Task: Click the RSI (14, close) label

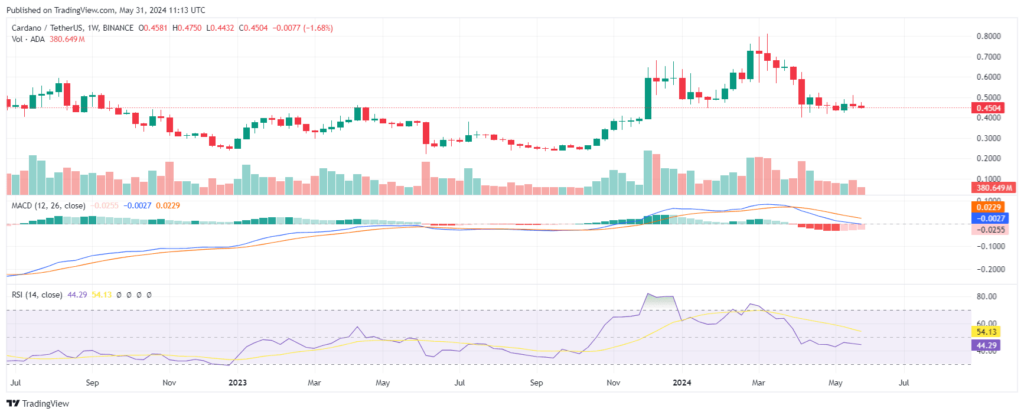Action: click(37, 295)
